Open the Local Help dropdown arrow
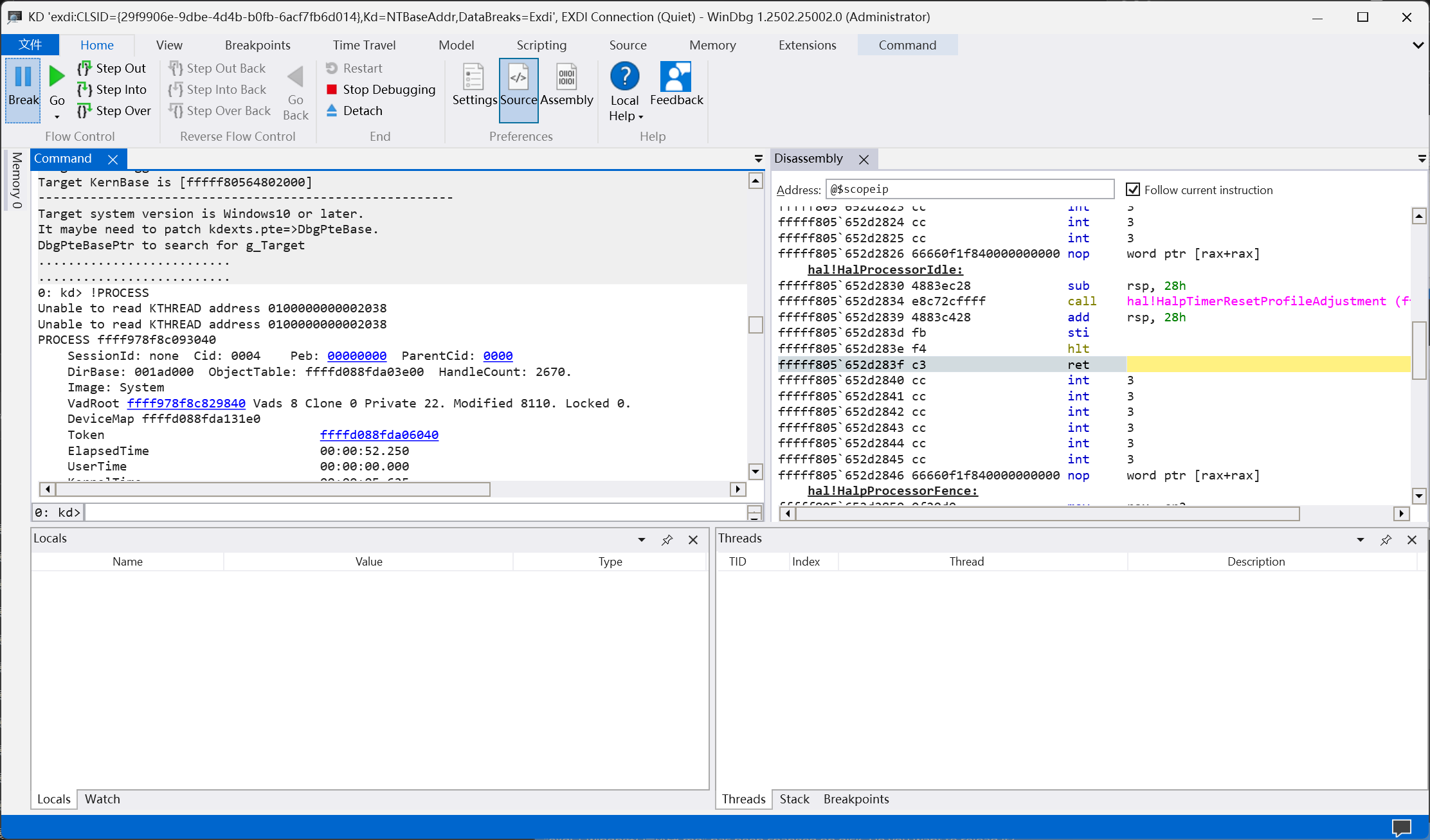This screenshot has width=1430, height=840. (641, 117)
